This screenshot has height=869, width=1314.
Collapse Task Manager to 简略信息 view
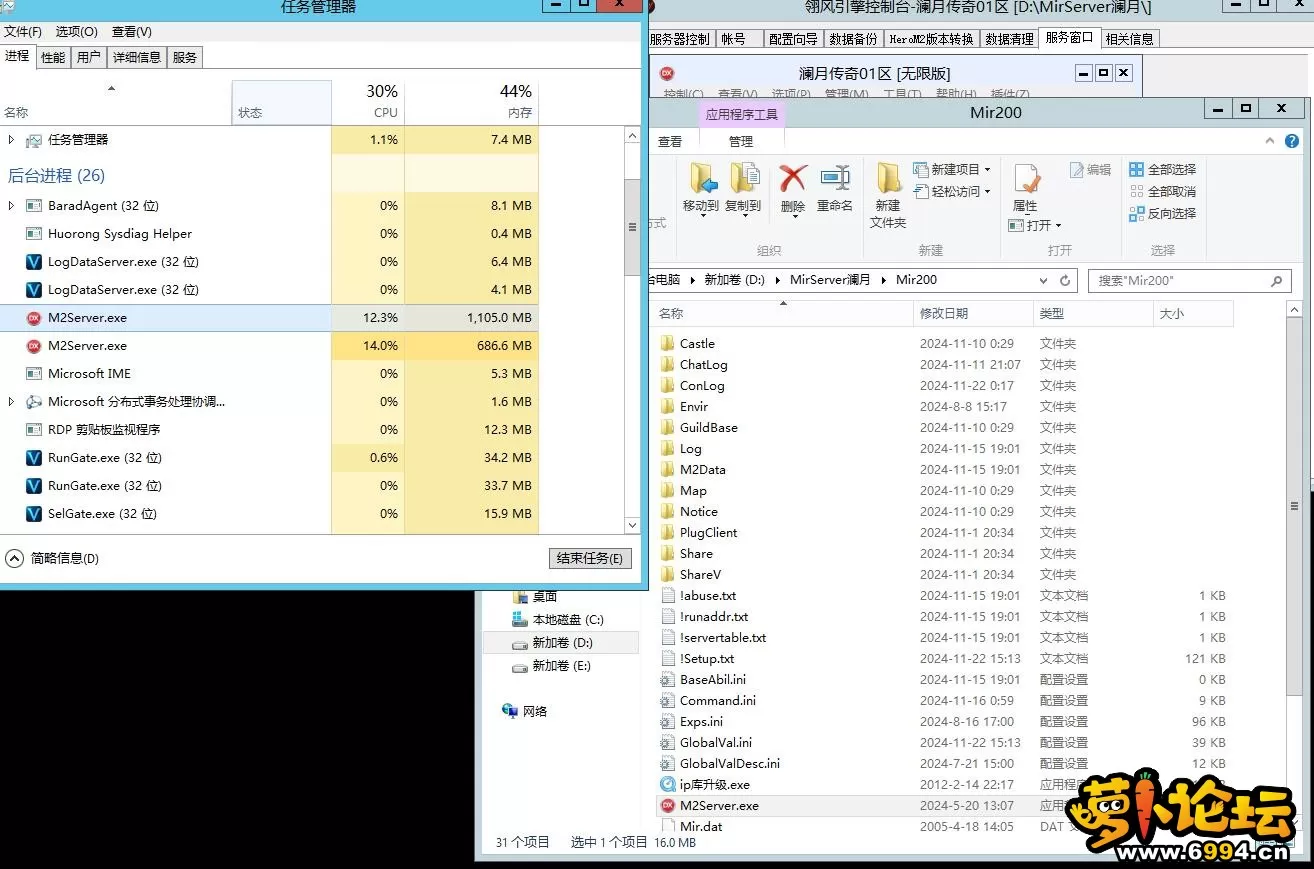coord(53,558)
